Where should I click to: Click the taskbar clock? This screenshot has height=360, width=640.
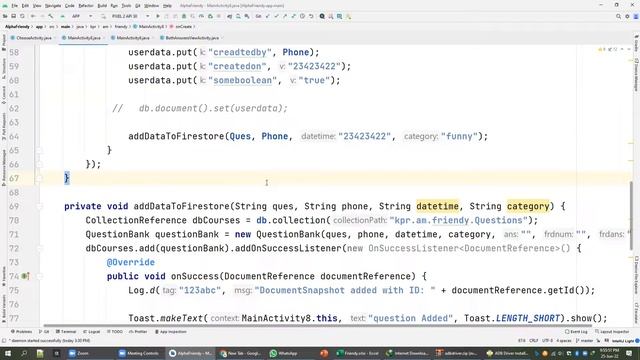pyautogui.click(x=610, y=353)
